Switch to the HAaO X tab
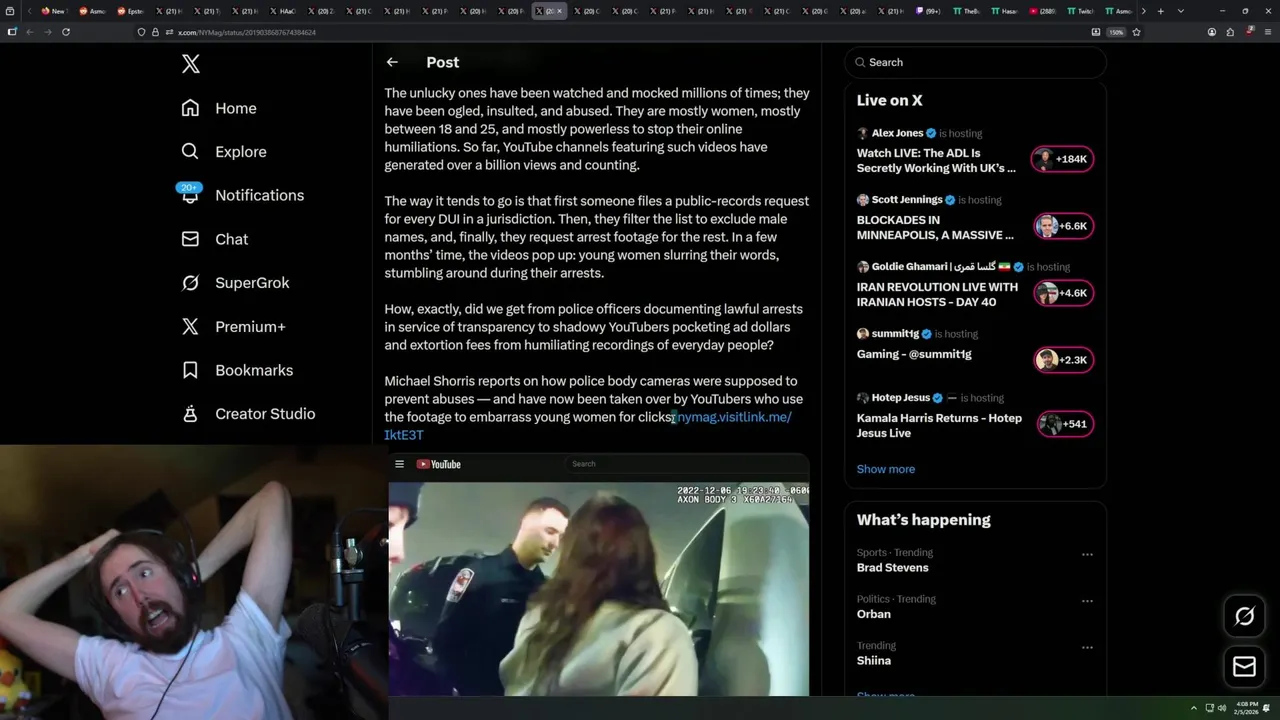This screenshot has height=720, width=1280. click(283, 11)
